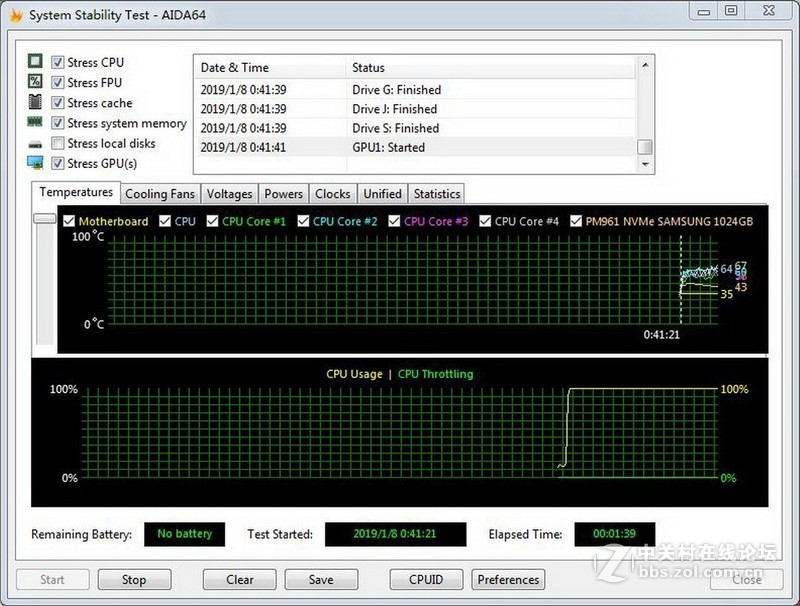Open the Cooling Fans tab
This screenshot has width=800, height=606.
pos(160,193)
